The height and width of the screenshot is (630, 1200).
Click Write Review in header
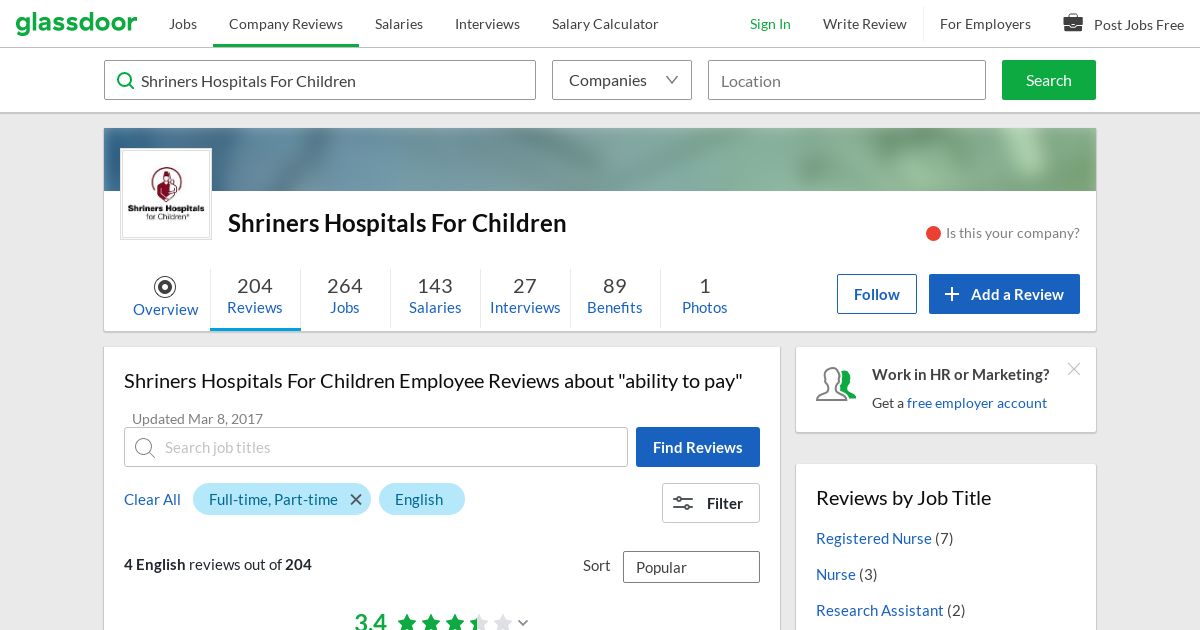point(865,23)
